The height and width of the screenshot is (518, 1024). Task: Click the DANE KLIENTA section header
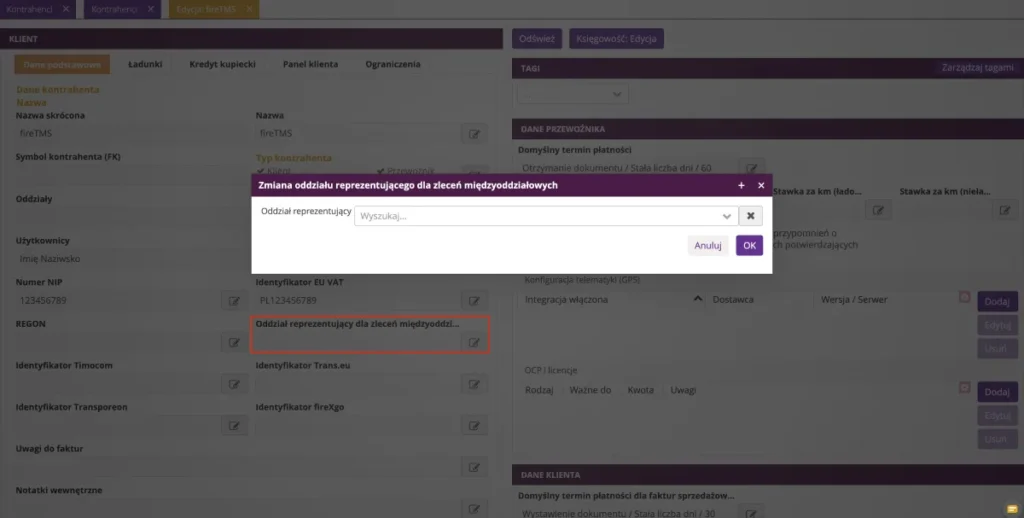(768, 475)
